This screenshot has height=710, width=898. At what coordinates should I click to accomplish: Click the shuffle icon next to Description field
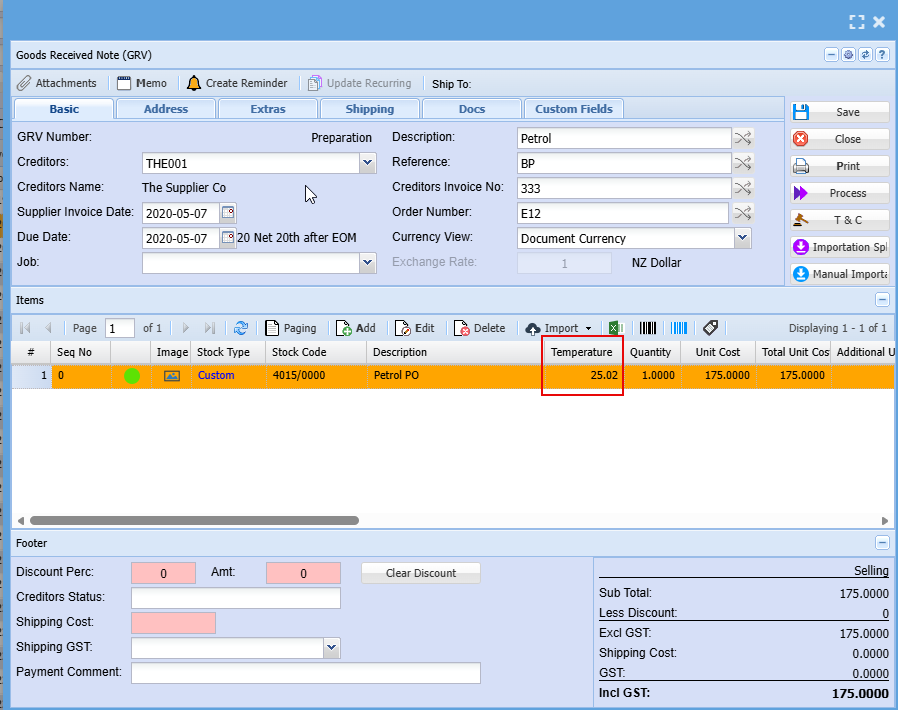743,138
